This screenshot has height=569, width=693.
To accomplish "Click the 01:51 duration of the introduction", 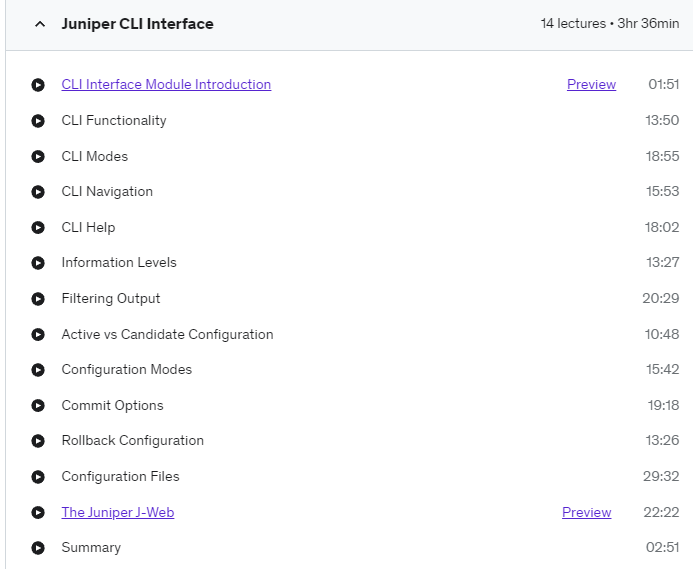I will (663, 84).
